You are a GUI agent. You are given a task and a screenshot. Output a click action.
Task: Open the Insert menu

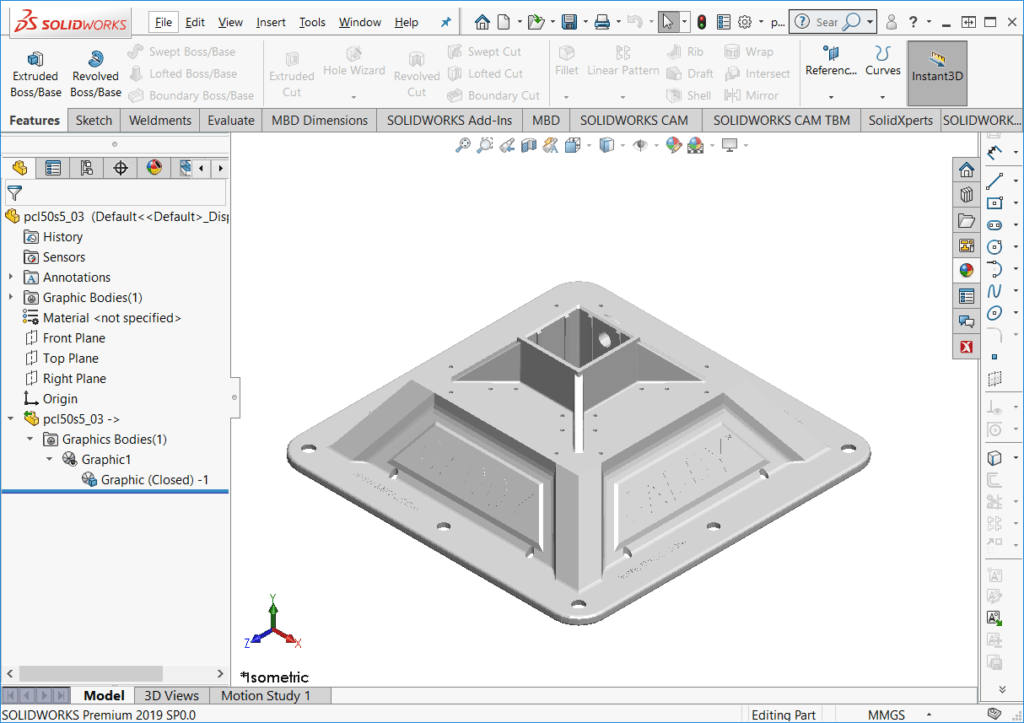270,22
